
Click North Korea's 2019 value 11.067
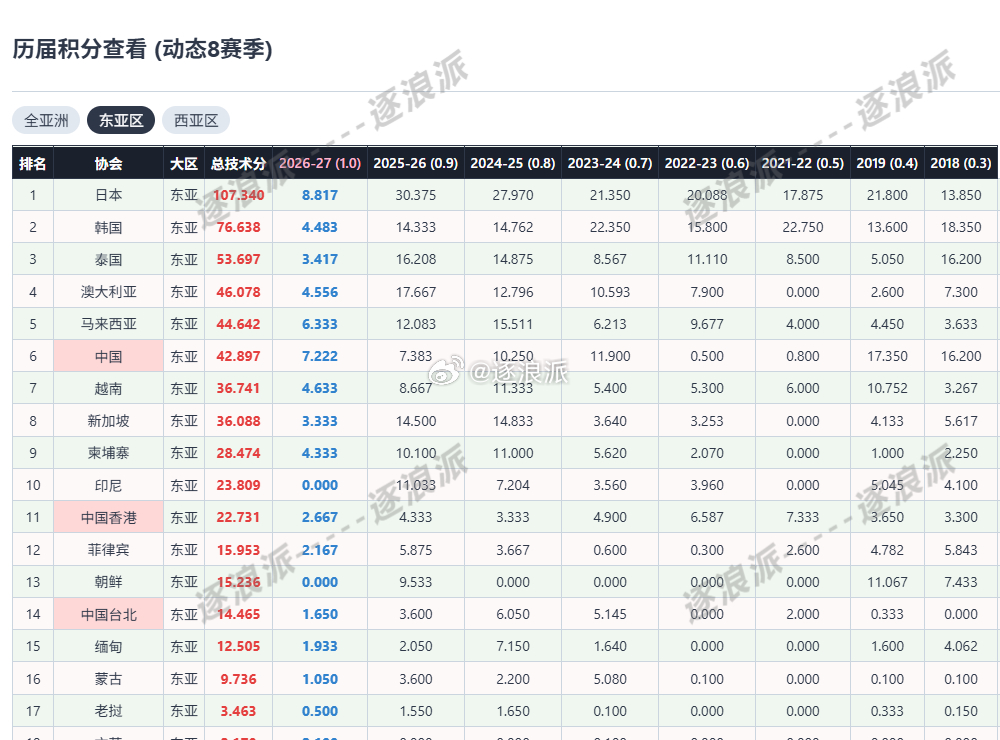coord(887,582)
